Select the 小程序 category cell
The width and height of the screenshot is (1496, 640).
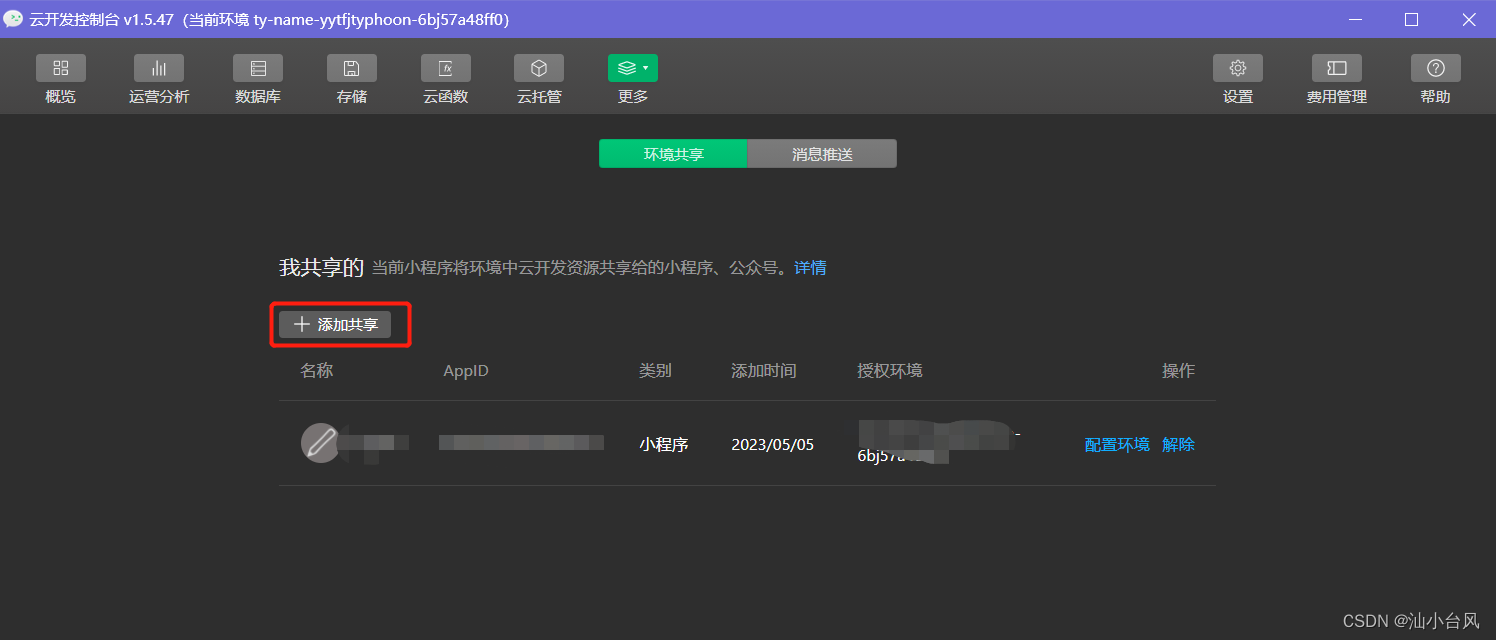tap(664, 444)
